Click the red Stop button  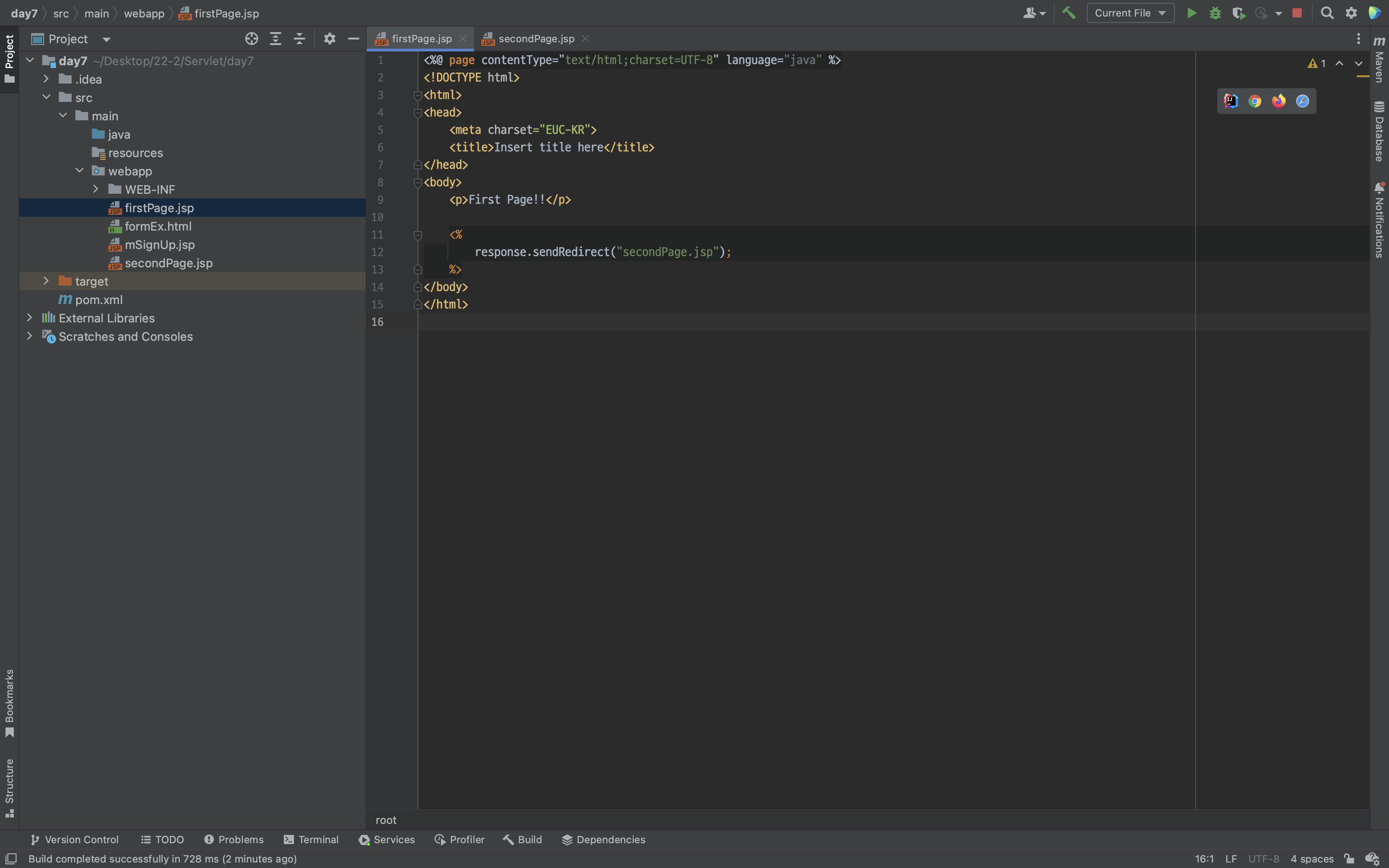point(1297,13)
